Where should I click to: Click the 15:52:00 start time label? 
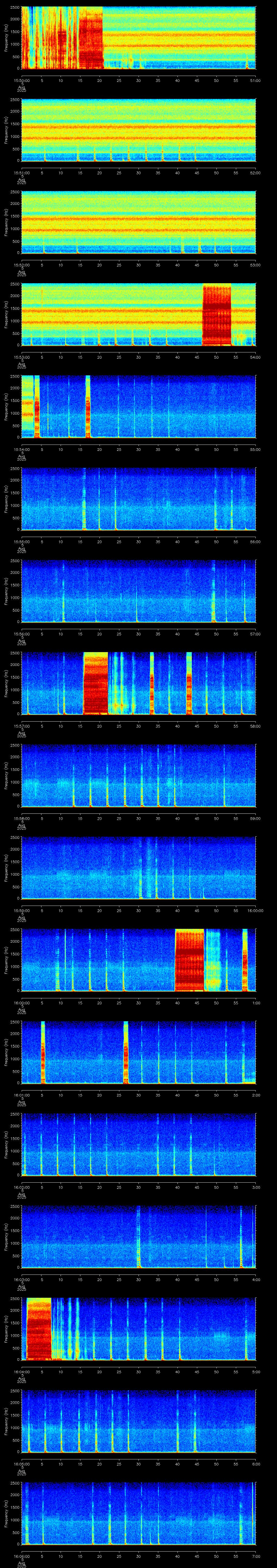click(x=21, y=265)
